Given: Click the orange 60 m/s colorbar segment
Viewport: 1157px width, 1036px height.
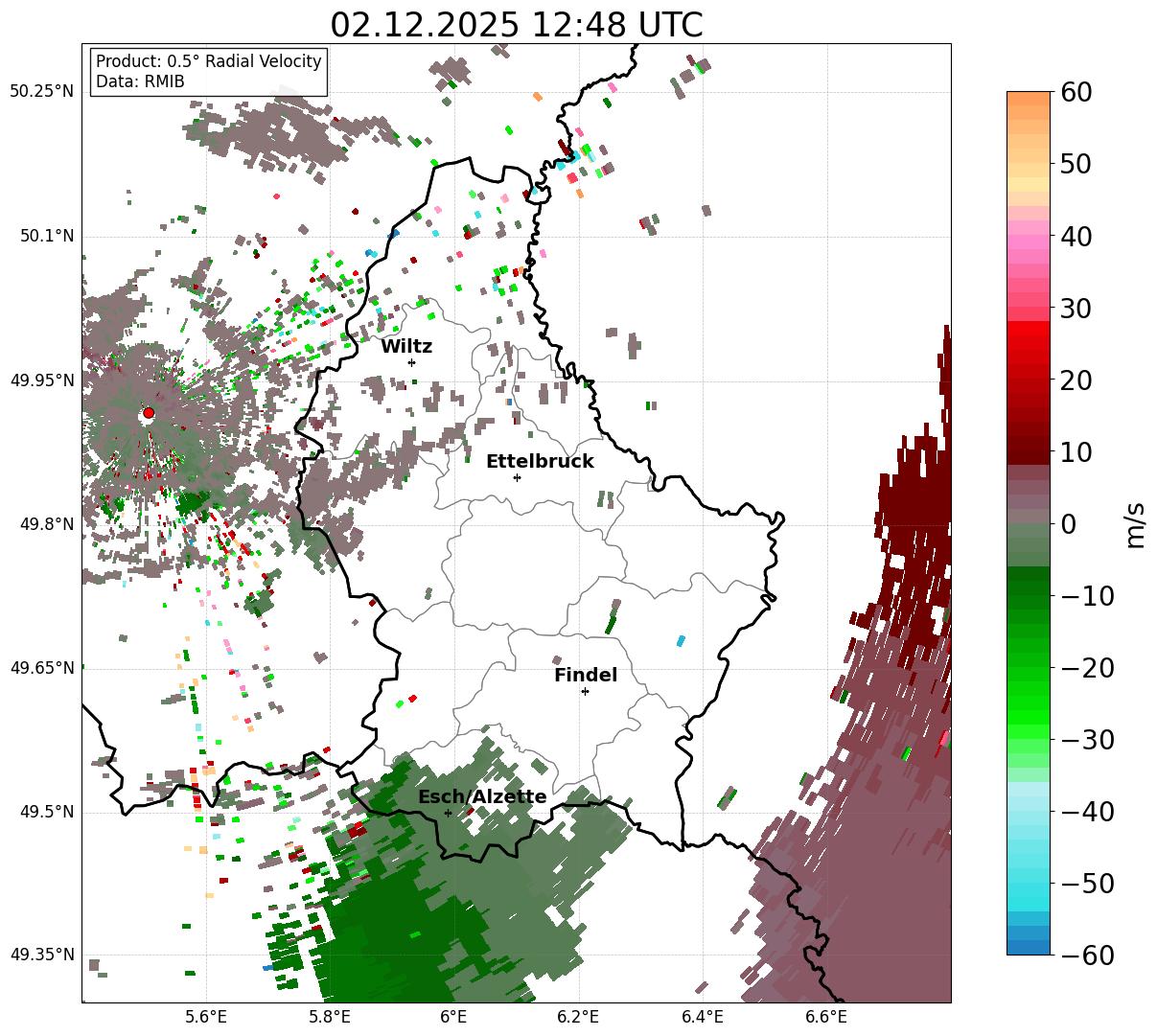Looking at the screenshot, I should pyautogui.click(x=1028, y=99).
